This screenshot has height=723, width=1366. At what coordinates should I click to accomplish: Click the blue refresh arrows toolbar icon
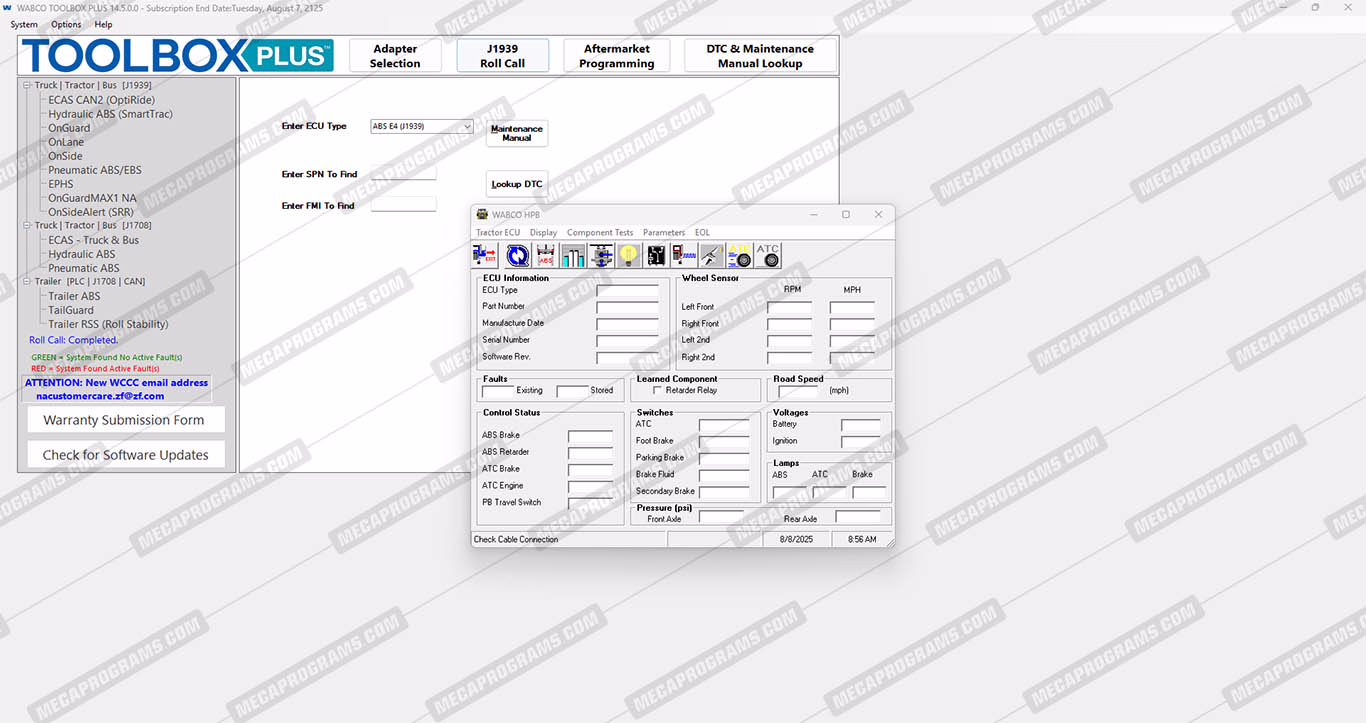517,255
